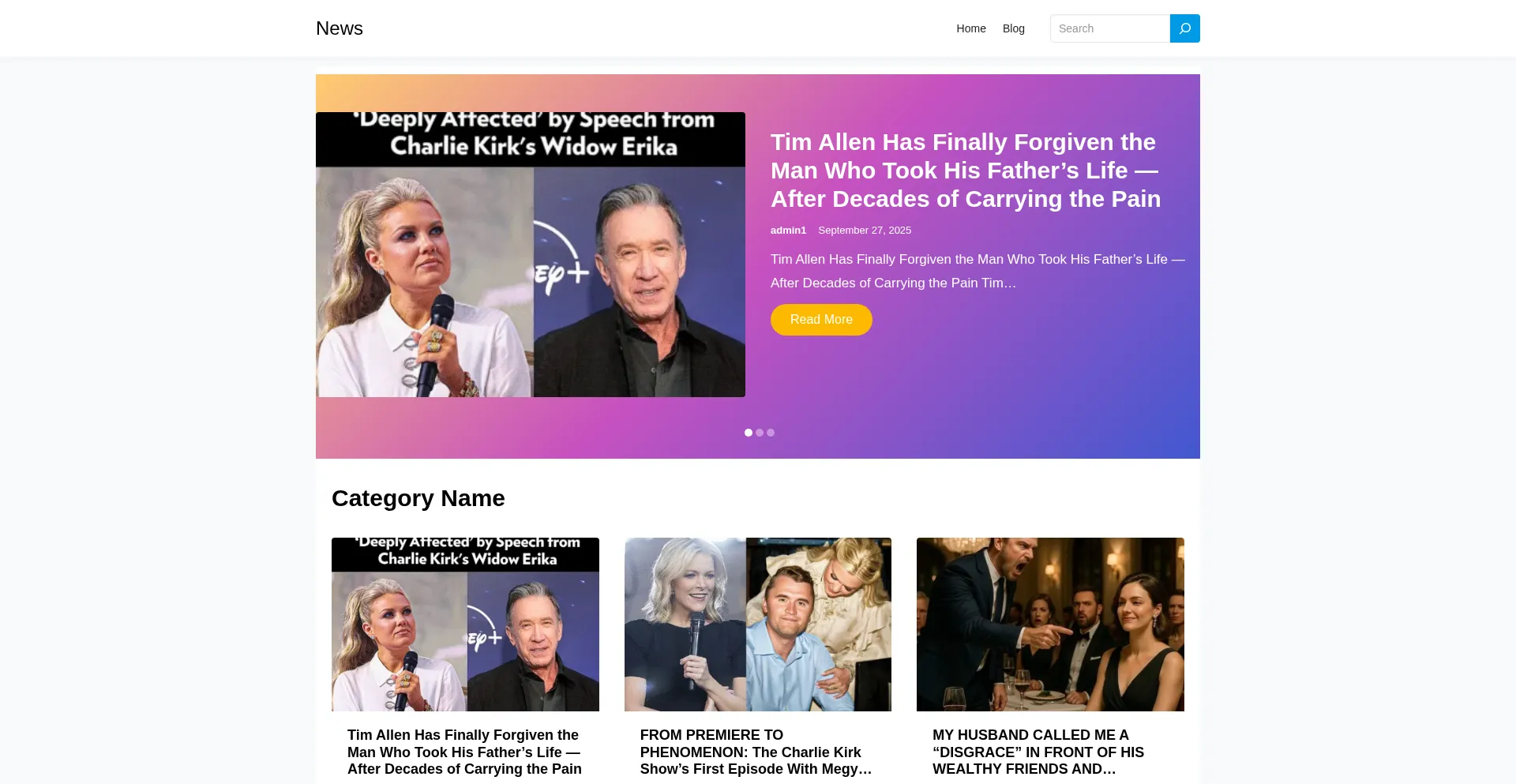
Task: Click the Category Name heading
Action: pos(418,498)
